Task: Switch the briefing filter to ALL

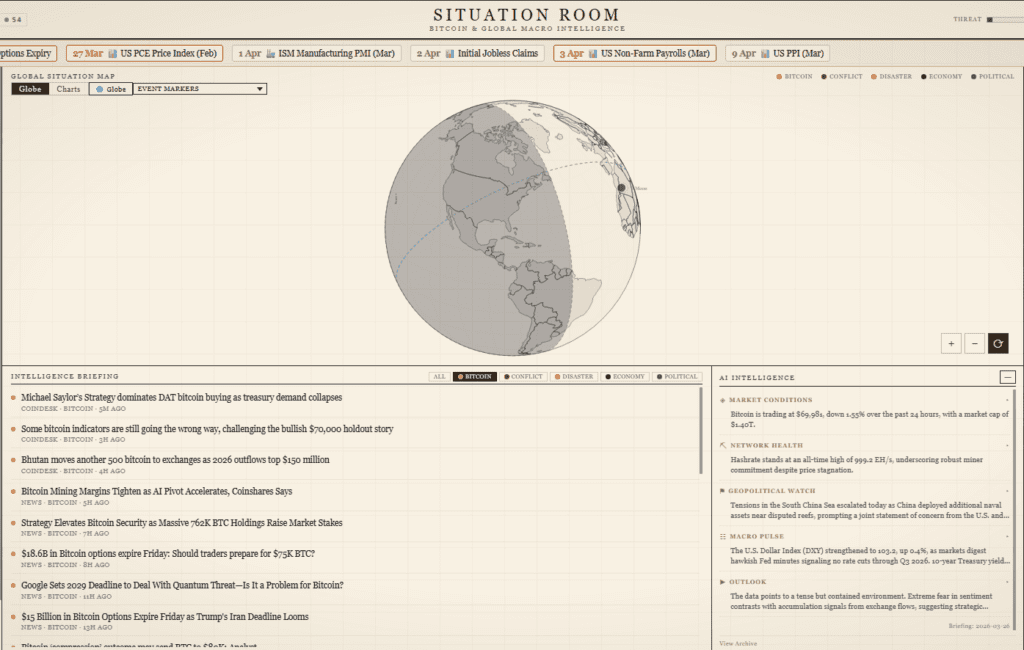Action: click(438, 377)
